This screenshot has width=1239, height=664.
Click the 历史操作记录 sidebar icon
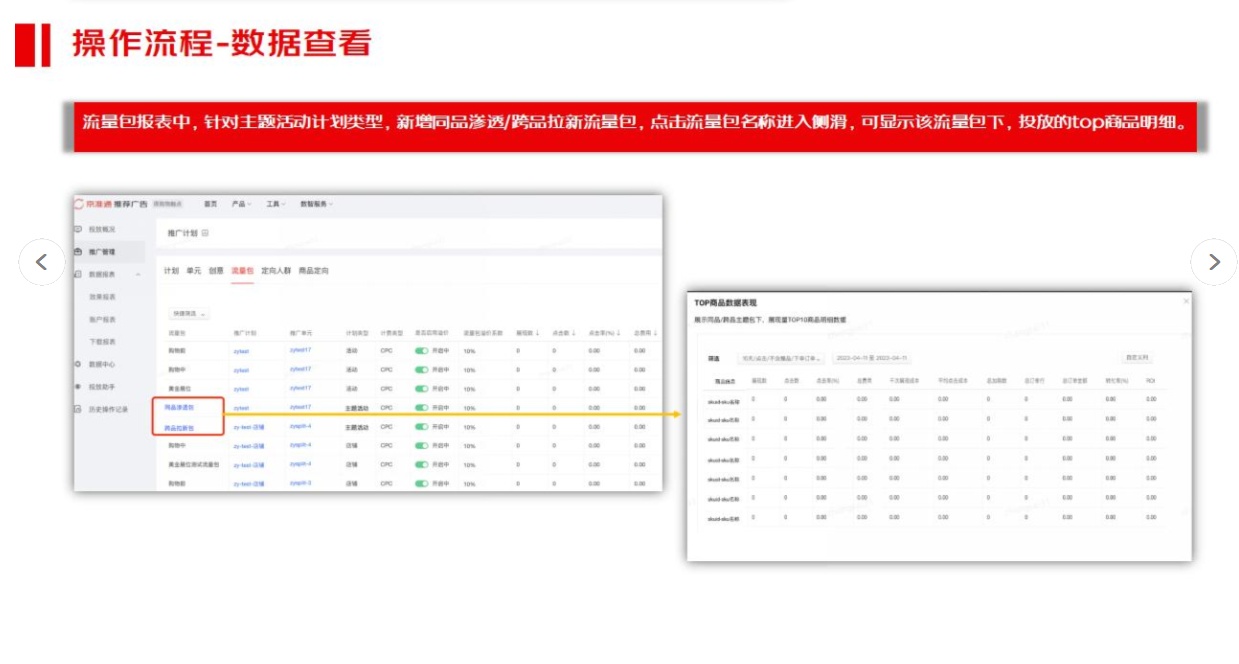coord(79,409)
